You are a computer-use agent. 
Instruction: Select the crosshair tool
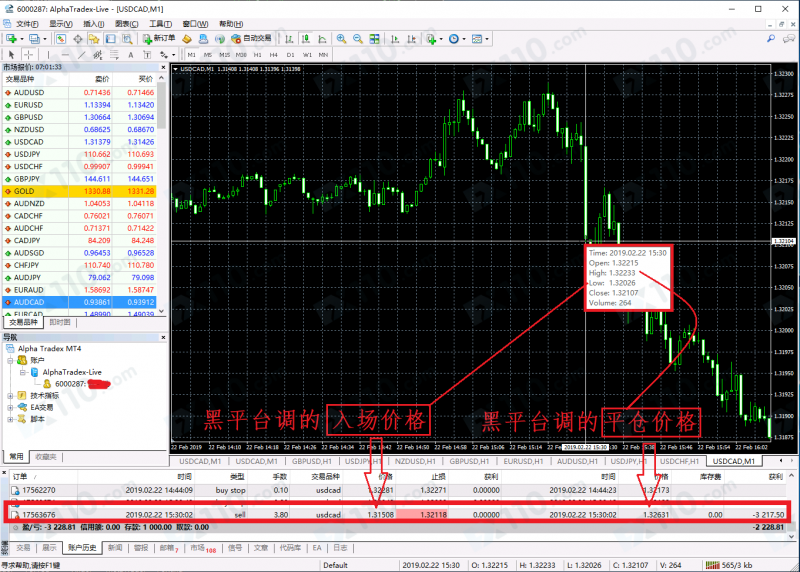[x=23, y=54]
